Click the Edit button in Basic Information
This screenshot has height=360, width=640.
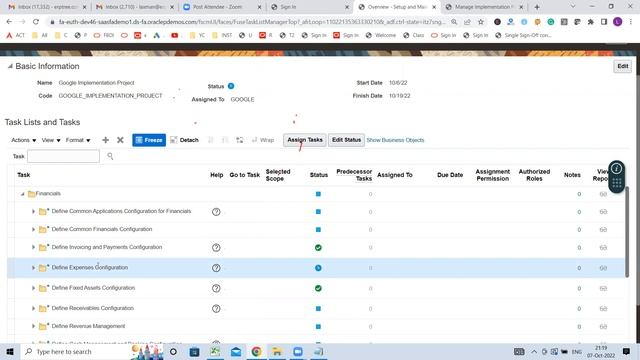coord(622,66)
